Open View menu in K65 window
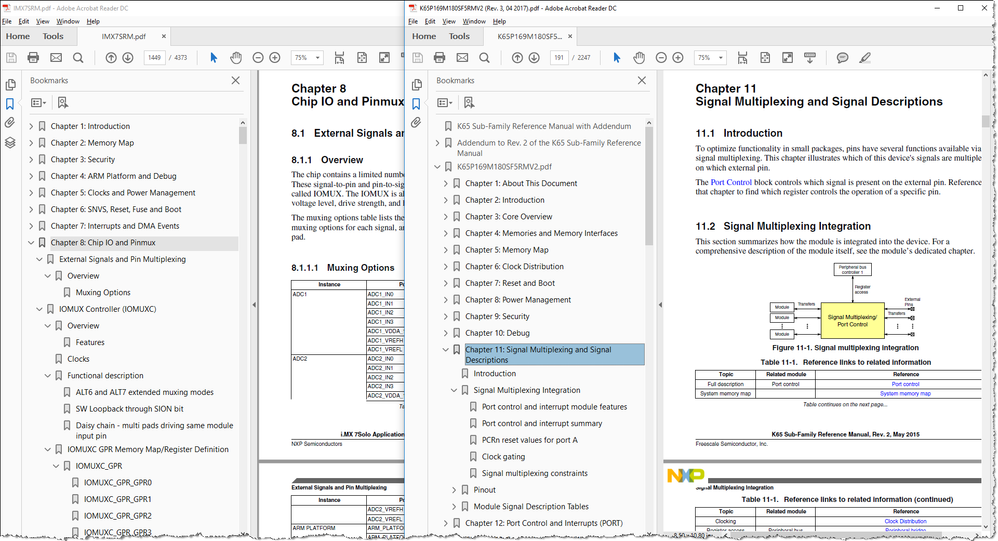998x541 pixels. tap(449, 21)
